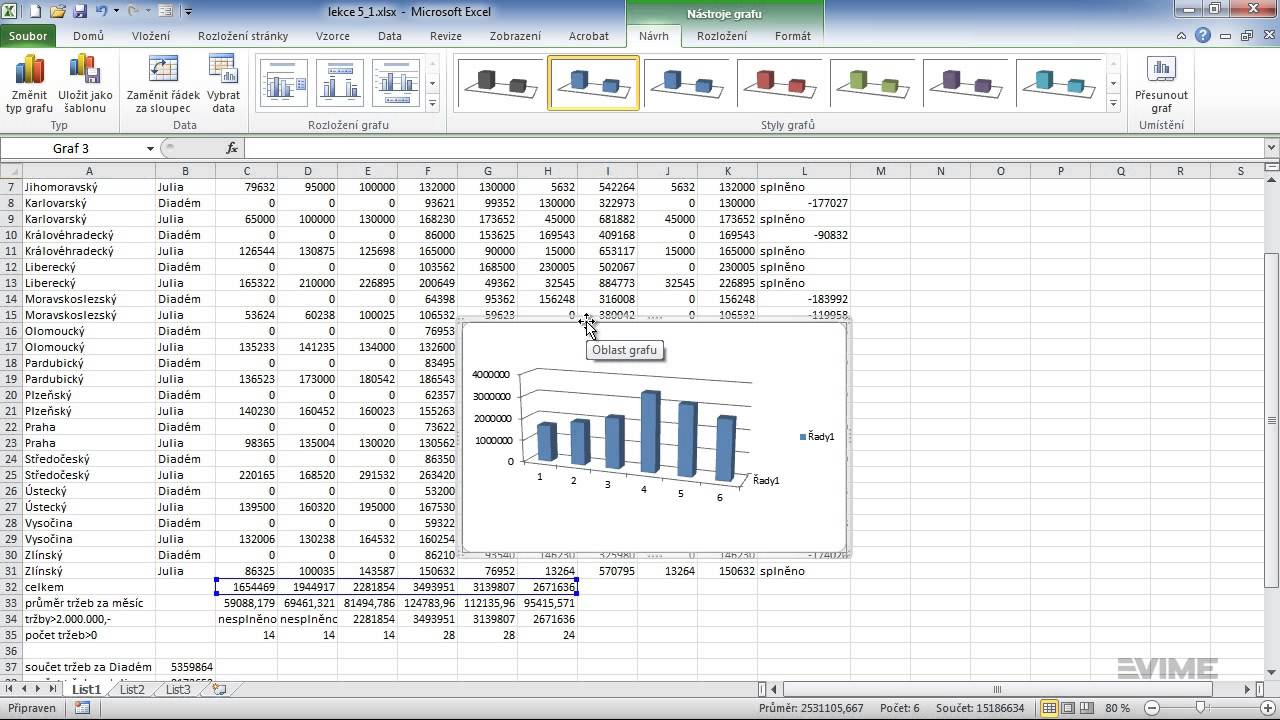
Task: Click the formula bar input
Action: (x=755, y=148)
